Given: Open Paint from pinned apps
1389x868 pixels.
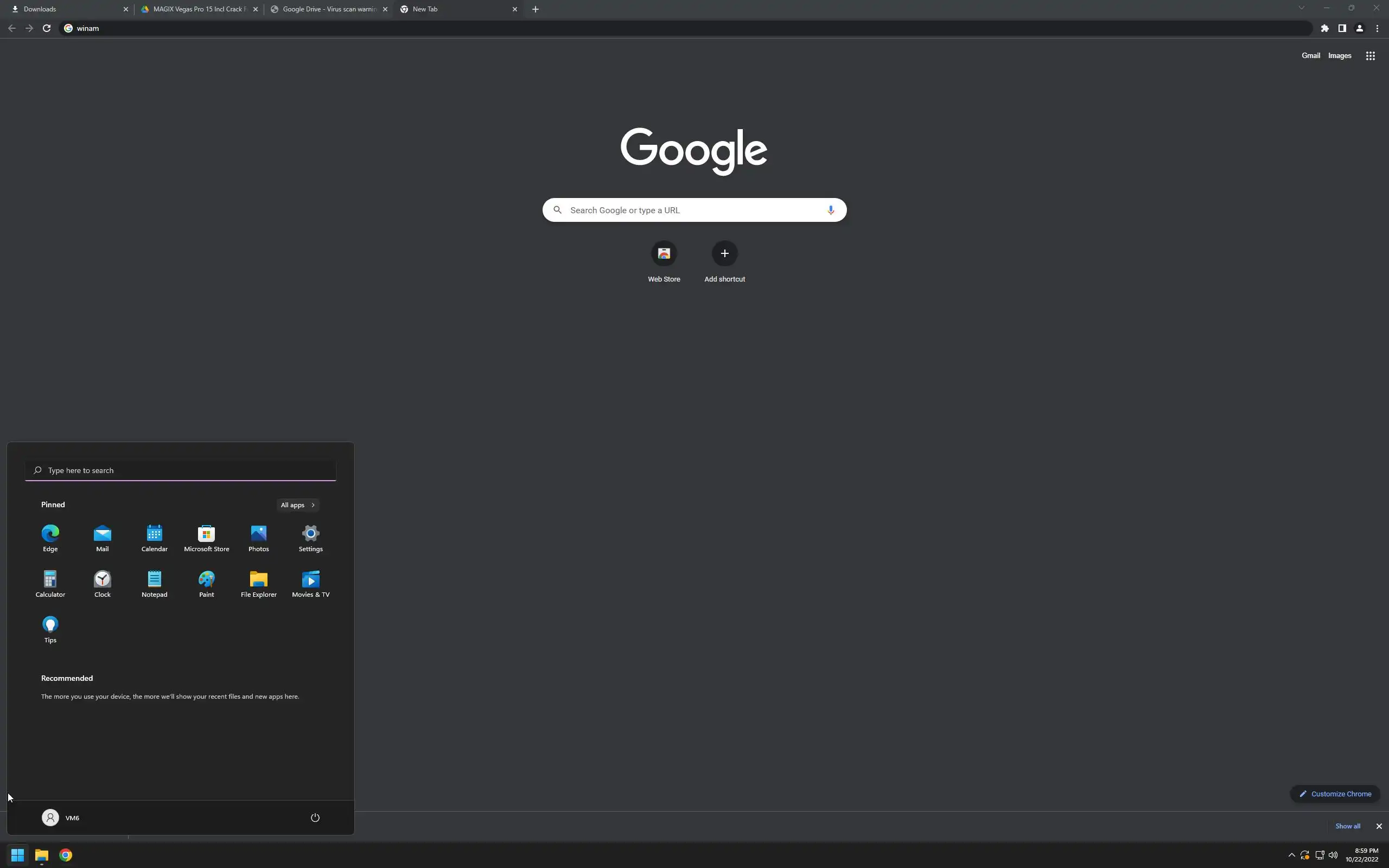Looking at the screenshot, I should coord(206,583).
